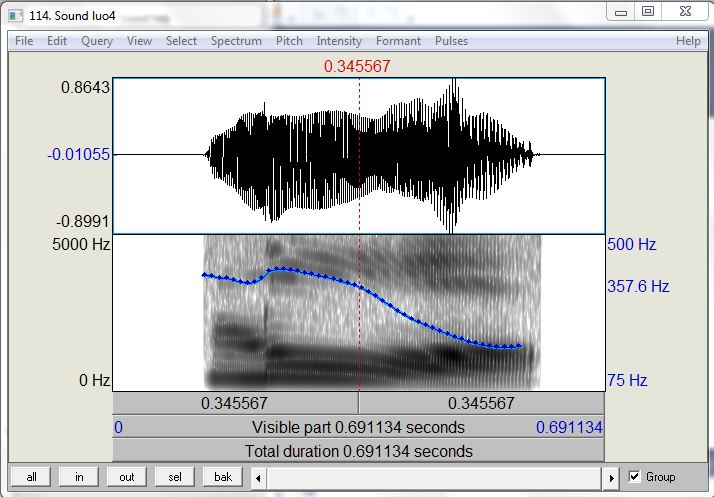
Task: Open the File menu
Action: click(24, 41)
